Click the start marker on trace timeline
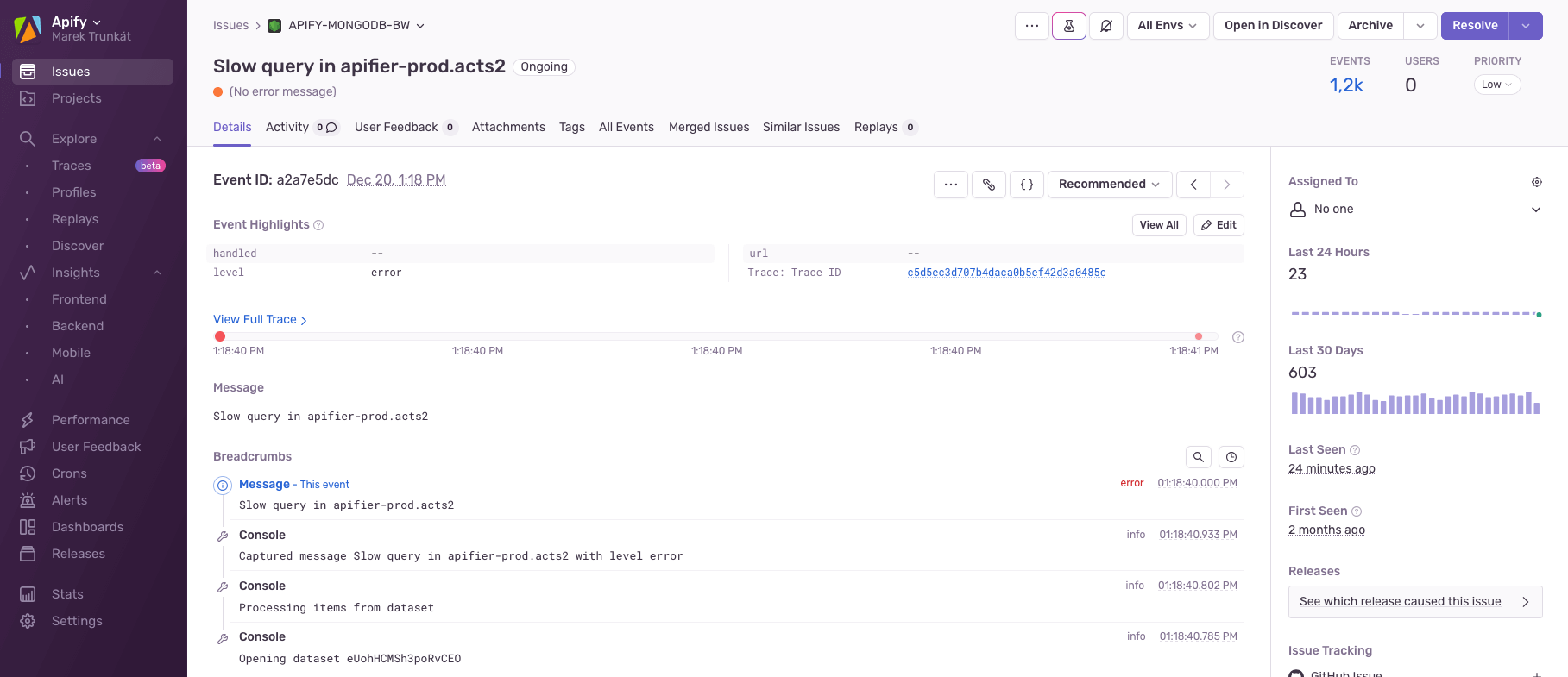This screenshot has width=1568, height=677. click(x=220, y=336)
